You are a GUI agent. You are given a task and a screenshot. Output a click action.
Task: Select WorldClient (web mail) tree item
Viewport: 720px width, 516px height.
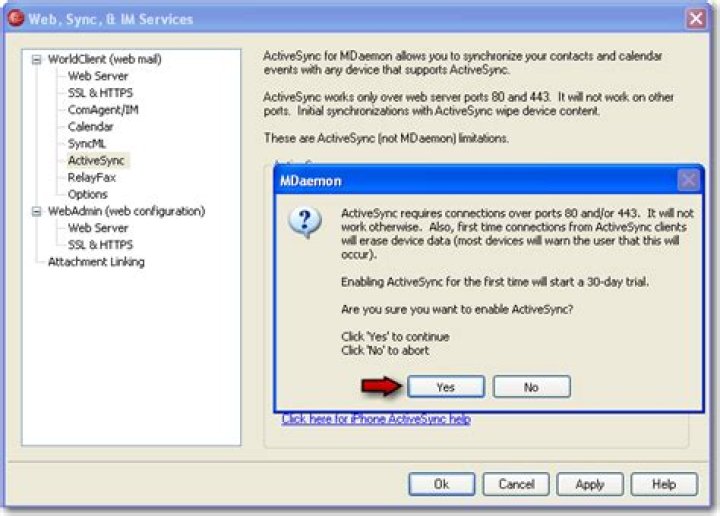(x=105, y=59)
